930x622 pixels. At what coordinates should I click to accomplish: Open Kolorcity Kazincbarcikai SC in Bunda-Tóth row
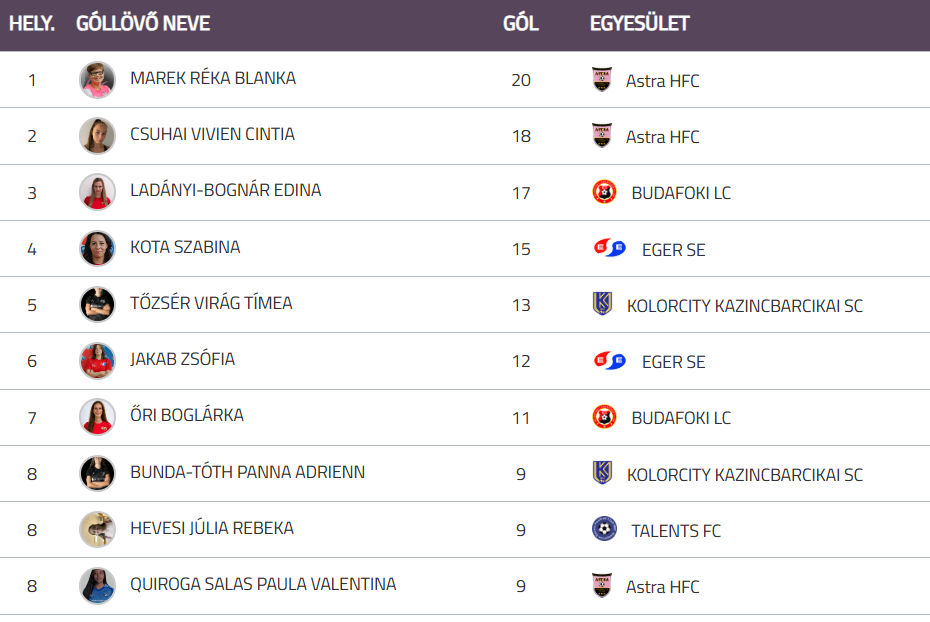[744, 475]
